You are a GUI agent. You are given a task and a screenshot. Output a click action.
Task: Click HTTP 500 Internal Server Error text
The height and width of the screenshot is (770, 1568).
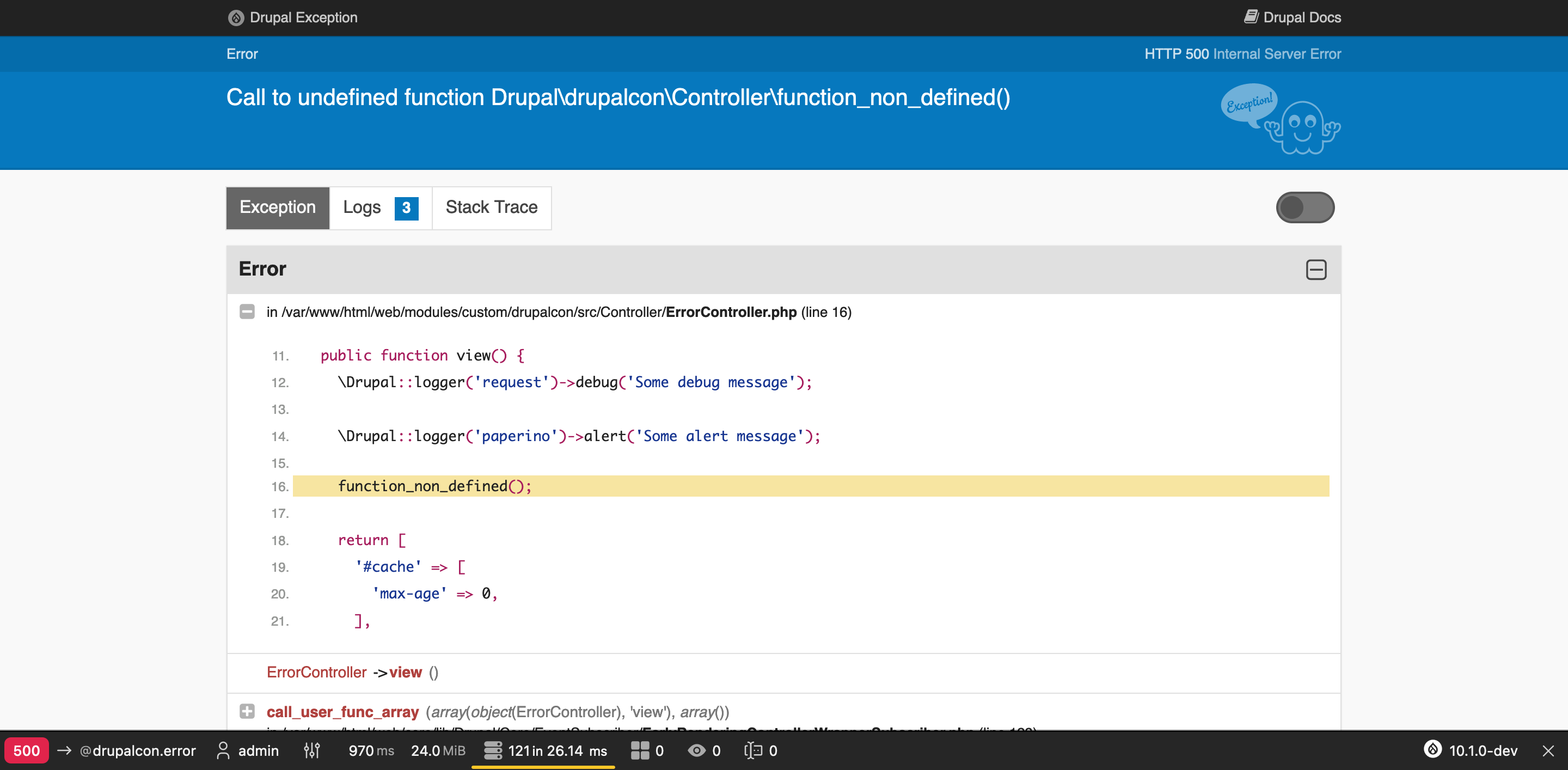(1242, 54)
